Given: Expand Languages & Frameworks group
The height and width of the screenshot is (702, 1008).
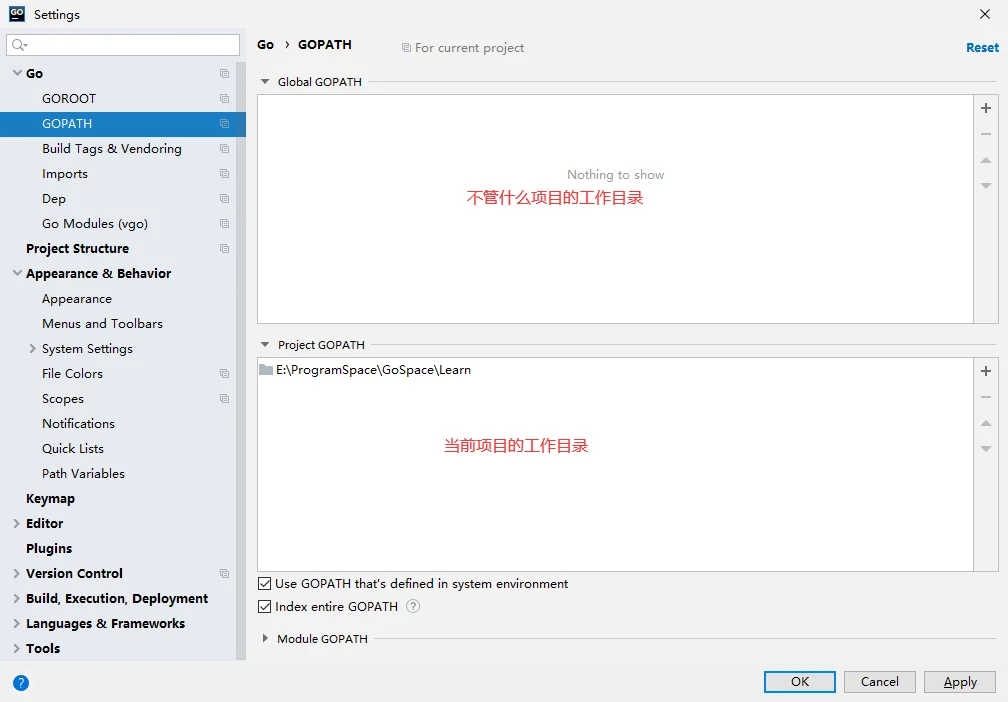Looking at the screenshot, I should tap(17, 624).
